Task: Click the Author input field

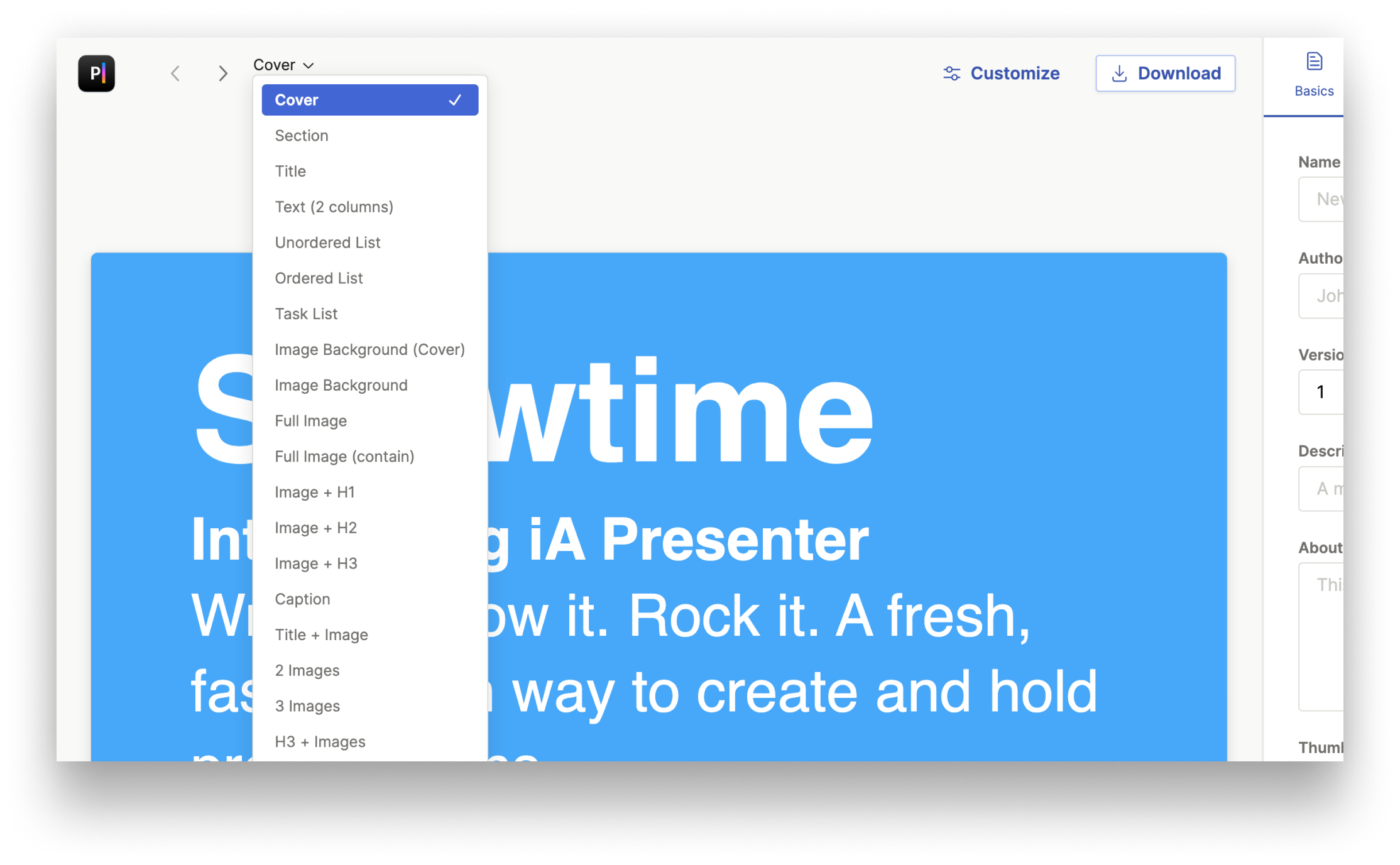Action: tap(1321, 295)
